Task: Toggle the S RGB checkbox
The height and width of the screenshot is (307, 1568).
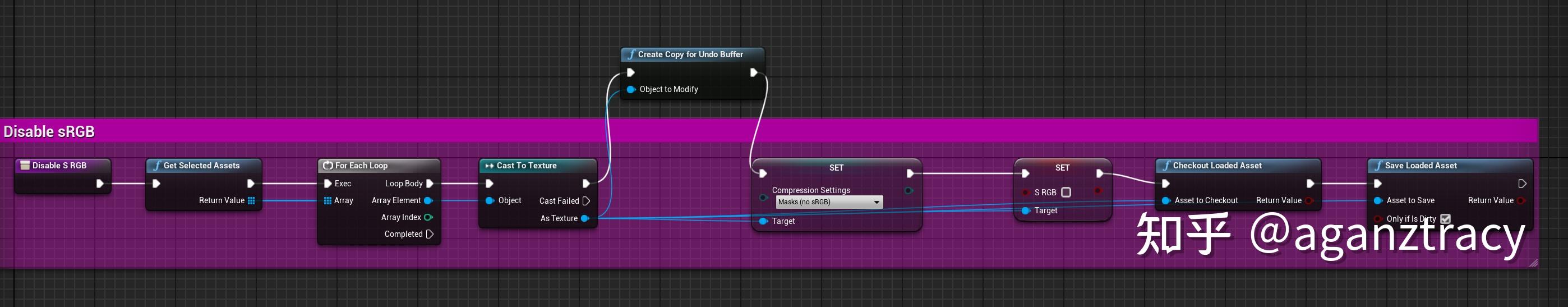Action: tap(1066, 193)
